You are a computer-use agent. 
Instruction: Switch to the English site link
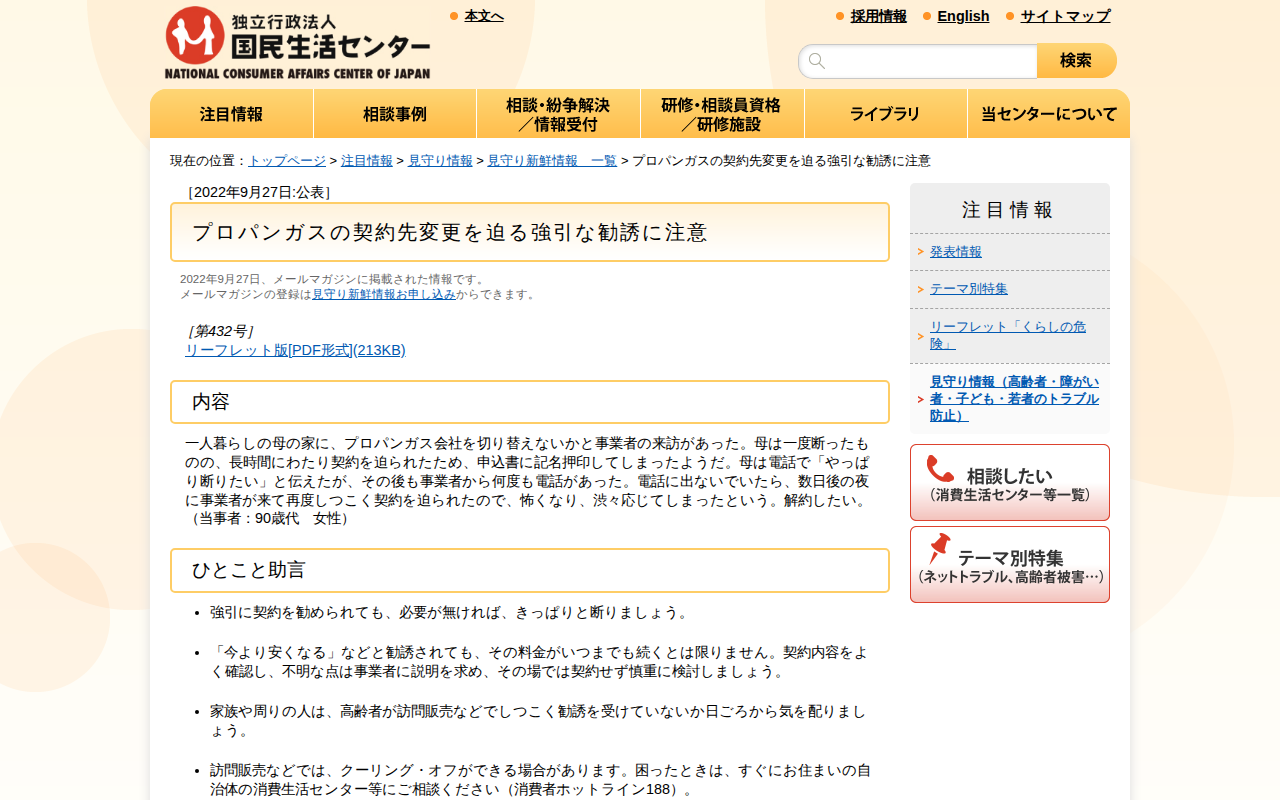pyautogui.click(x=963, y=16)
